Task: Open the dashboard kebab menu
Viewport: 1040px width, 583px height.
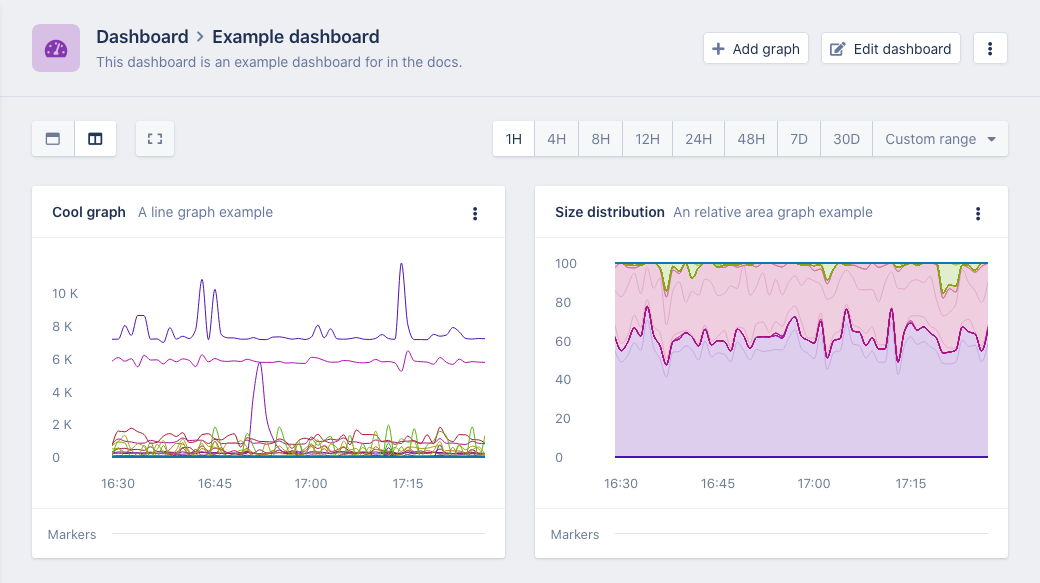Action: coord(990,48)
